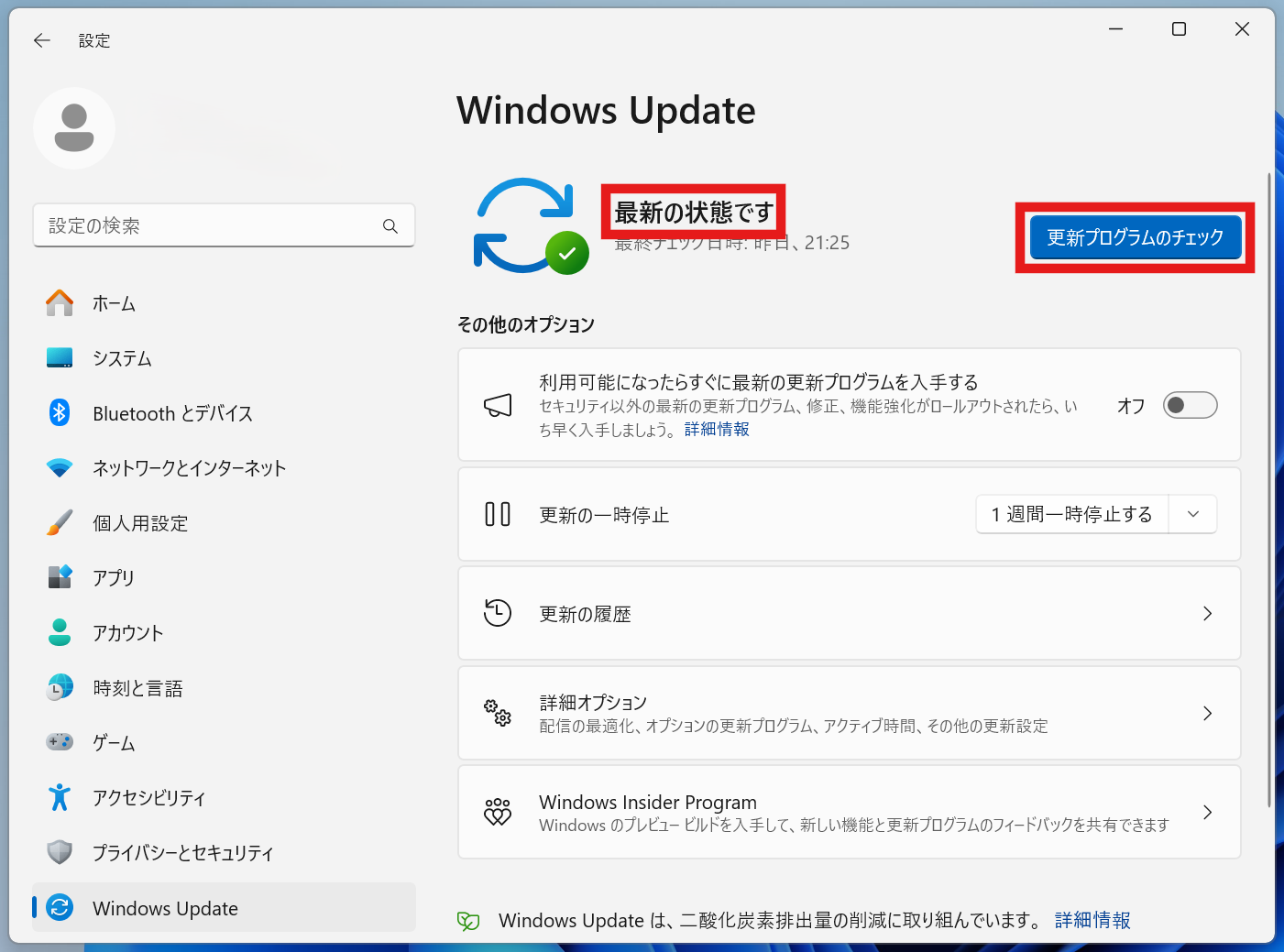The width and height of the screenshot is (1284, 952).
Task: Click the Windows Update sidebar sync icon
Action: click(60, 908)
